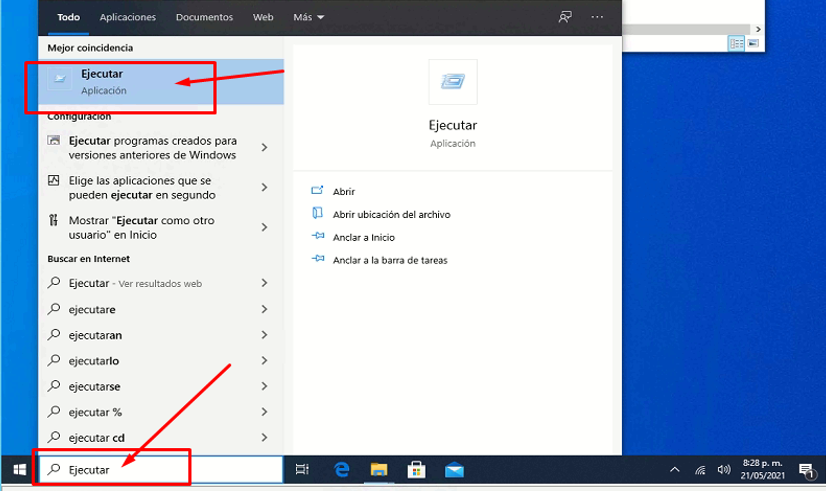Switch to the Aplicaciones tab

[x=128, y=17]
